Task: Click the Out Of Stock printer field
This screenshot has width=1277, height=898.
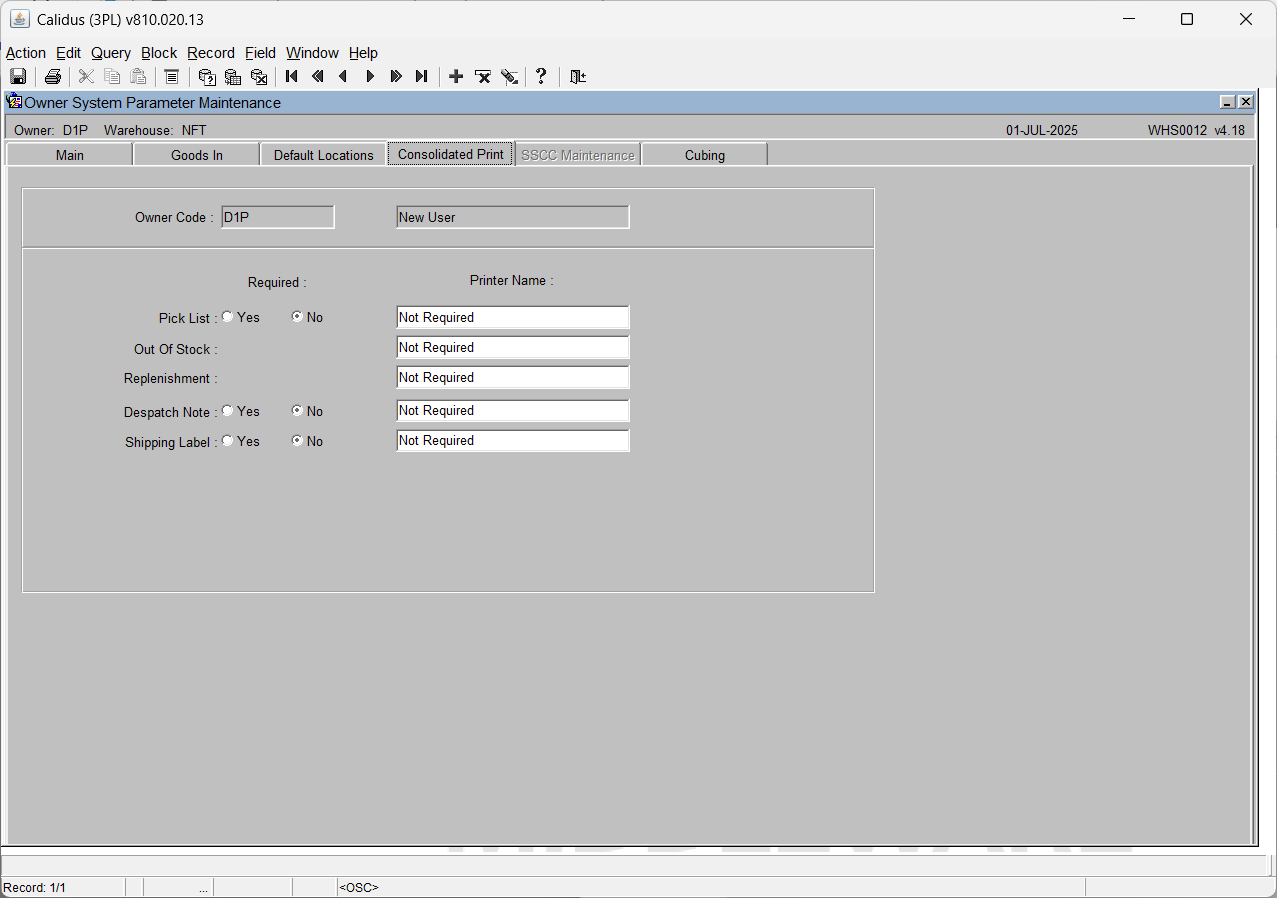Action: point(513,347)
